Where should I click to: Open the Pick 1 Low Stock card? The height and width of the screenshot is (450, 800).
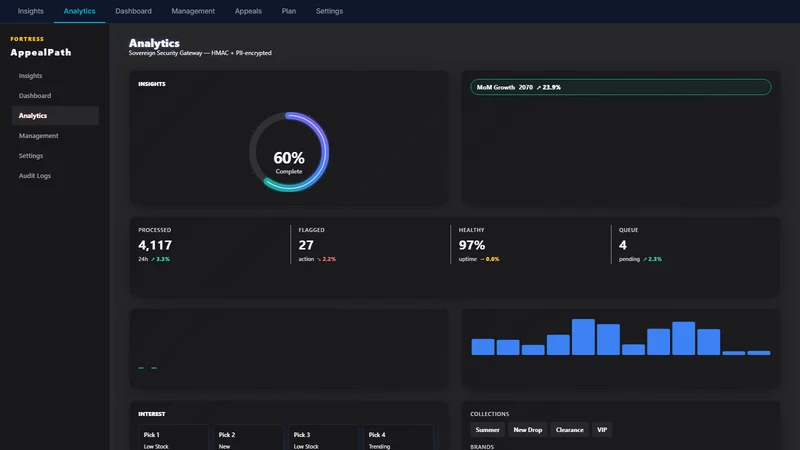(173, 438)
